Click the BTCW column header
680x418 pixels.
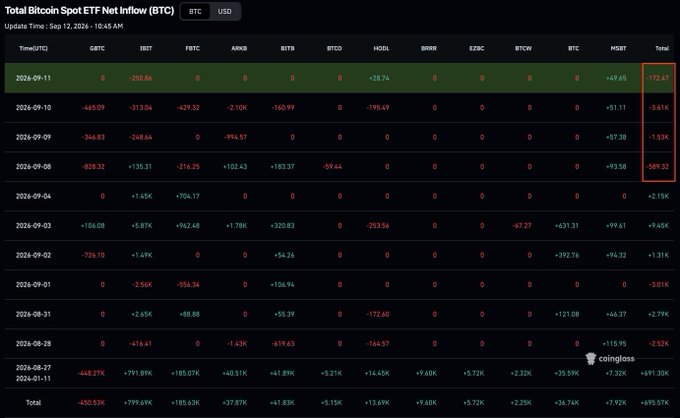tap(523, 48)
